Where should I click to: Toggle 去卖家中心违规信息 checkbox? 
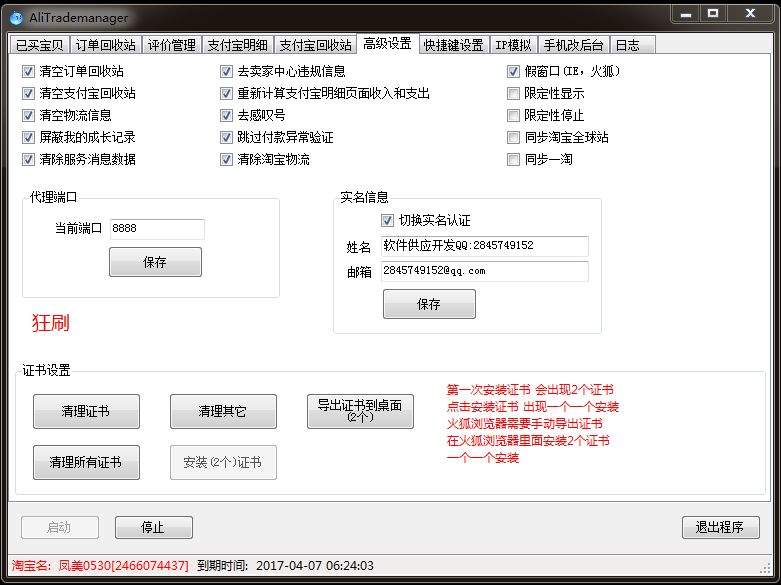tap(226, 71)
